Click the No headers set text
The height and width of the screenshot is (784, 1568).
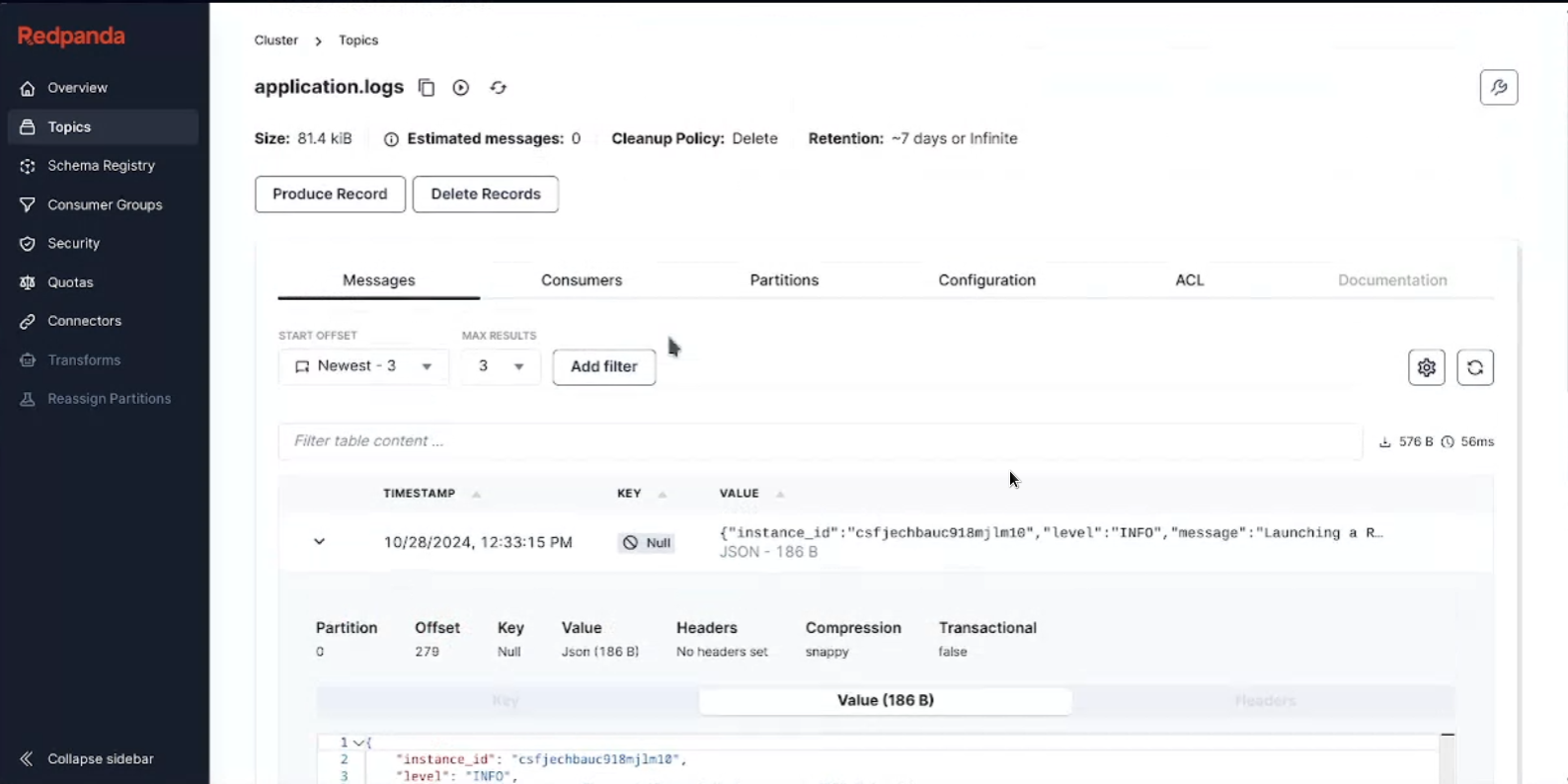pyautogui.click(x=722, y=652)
